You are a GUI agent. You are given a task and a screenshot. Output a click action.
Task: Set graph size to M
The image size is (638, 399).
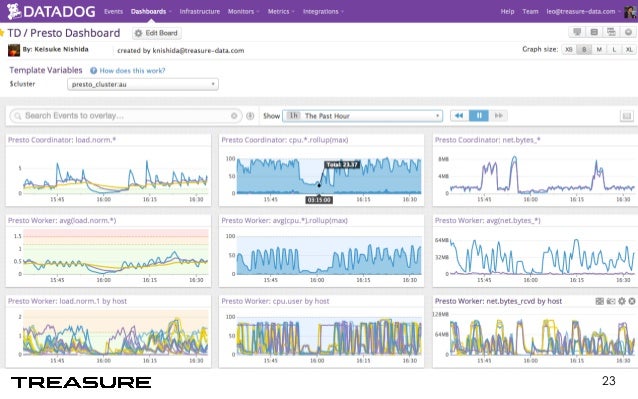click(x=599, y=50)
